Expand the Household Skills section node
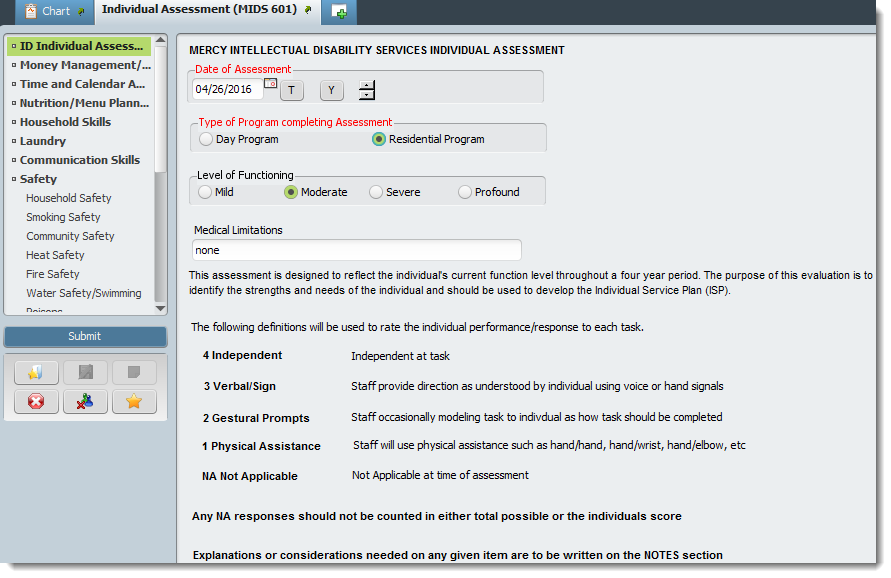 [14, 122]
